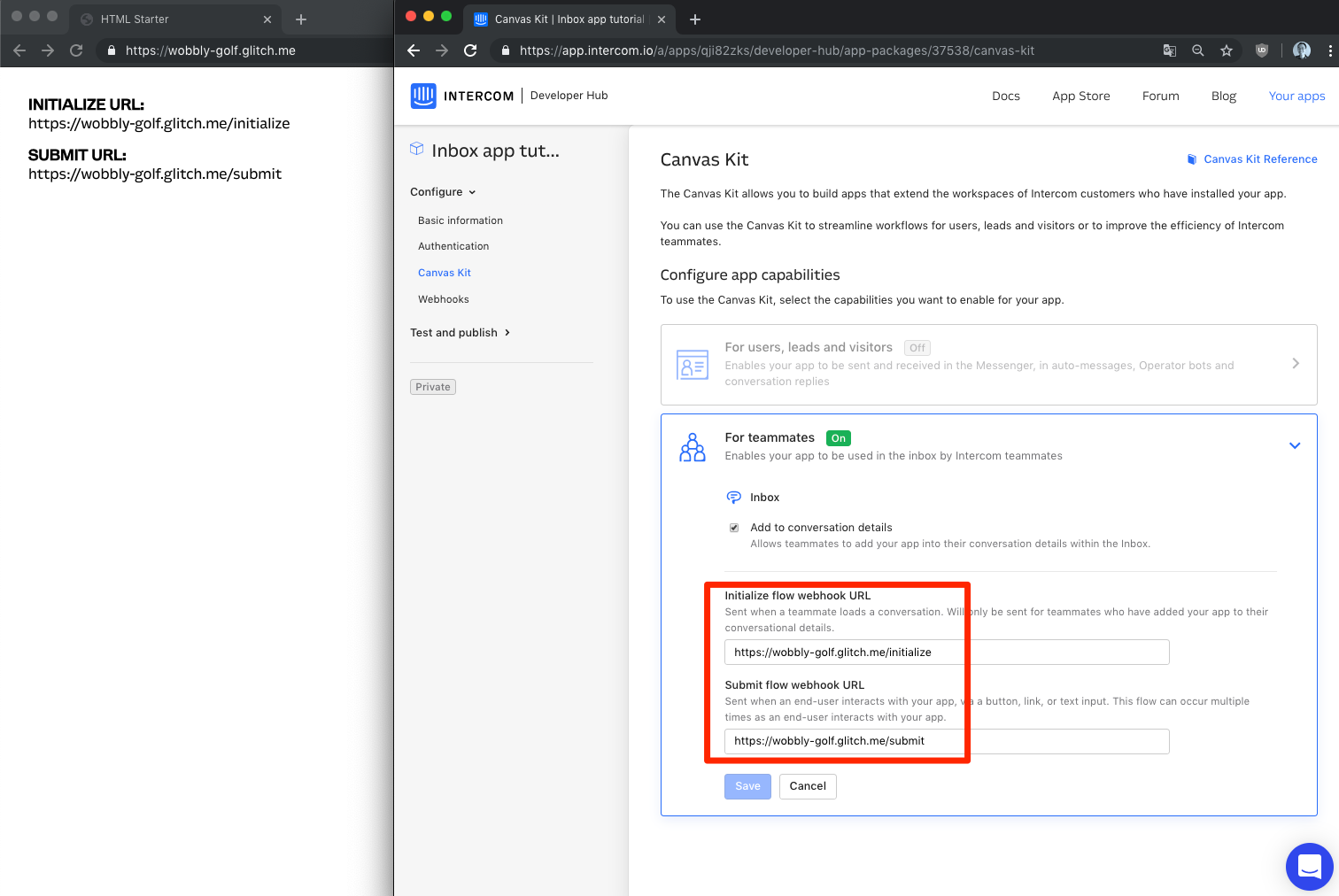Open the Canvas Kit Reference link

click(x=1259, y=159)
